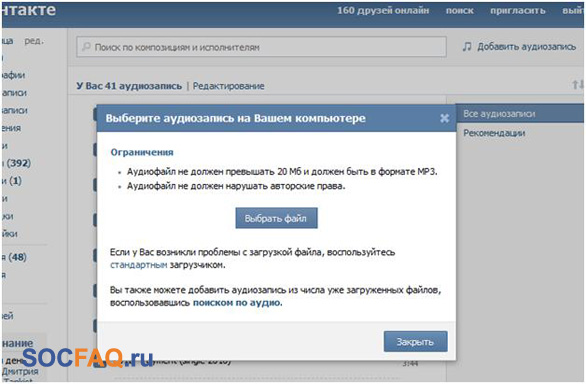
Task: Open the sidebar item showing (48)
Action: (14, 257)
